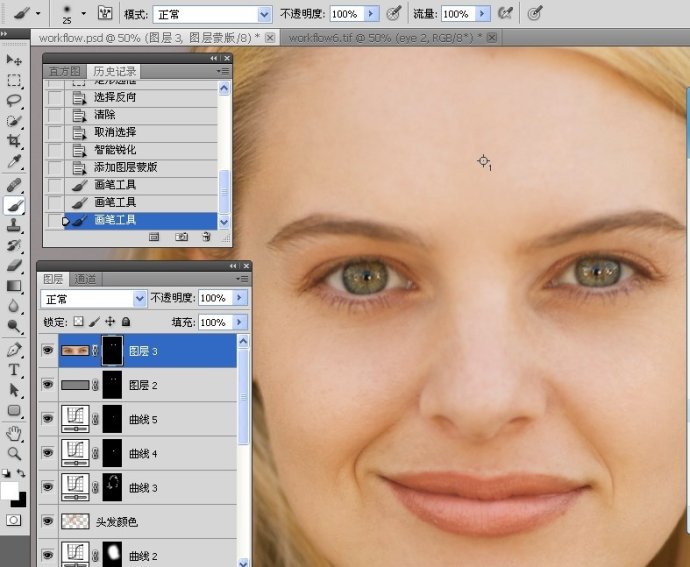The width and height of the screenshot is (690, 567).
Task: Toggle visibility of 曲线 4 layer
Action: (48, 453)
